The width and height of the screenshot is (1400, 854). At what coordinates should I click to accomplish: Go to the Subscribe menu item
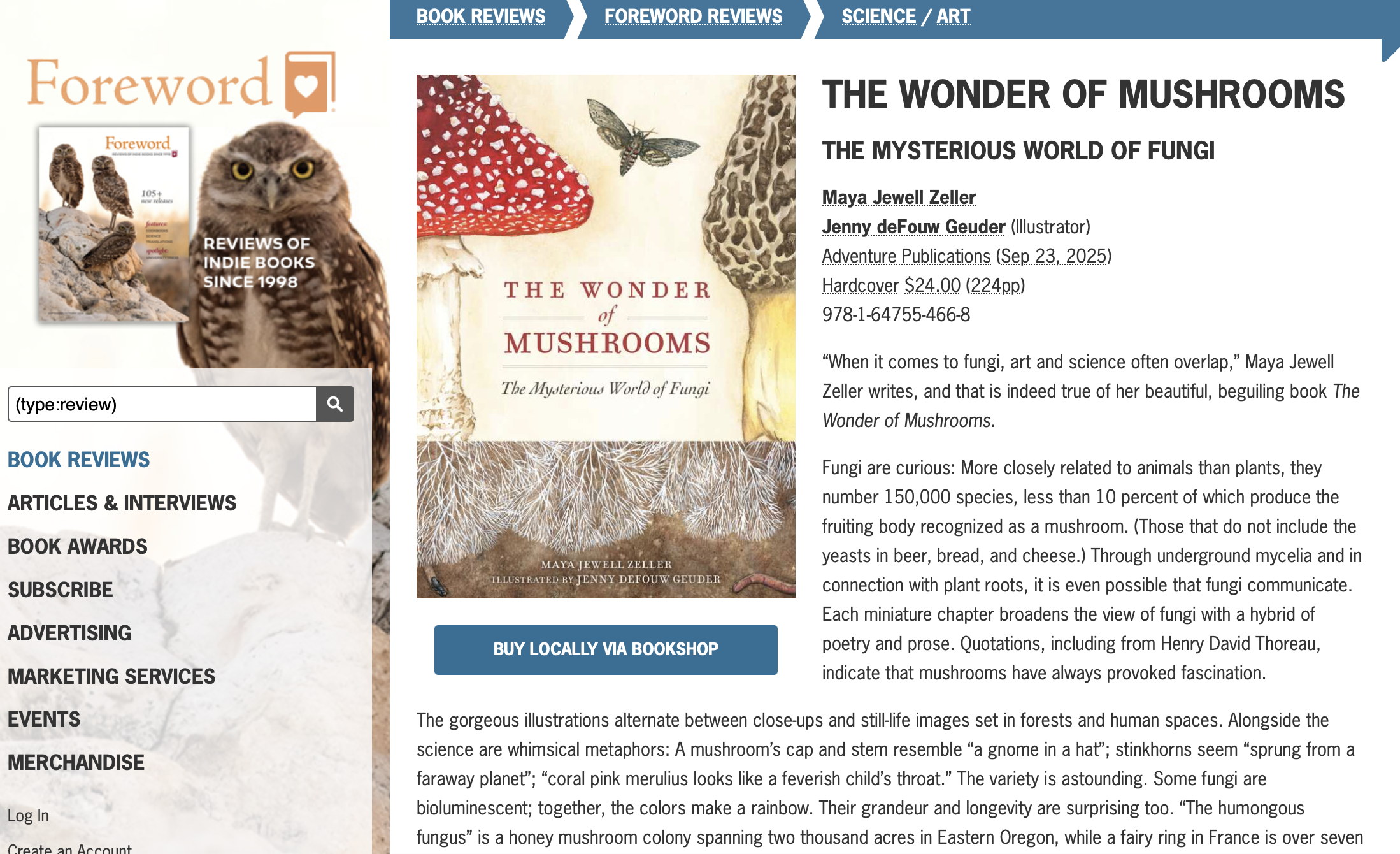(x=60, y=590)
